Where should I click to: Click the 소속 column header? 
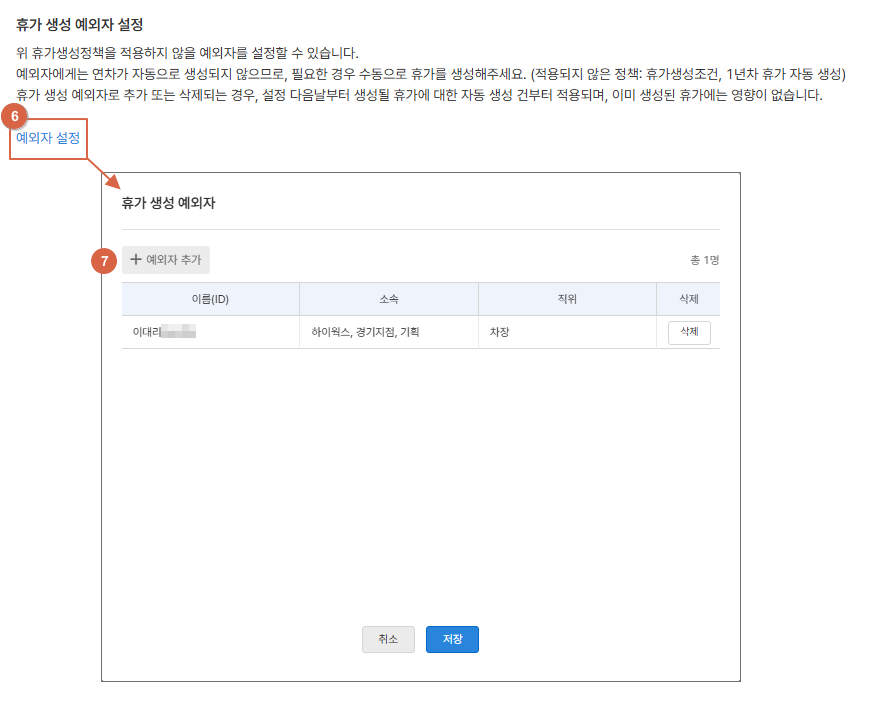388,299
